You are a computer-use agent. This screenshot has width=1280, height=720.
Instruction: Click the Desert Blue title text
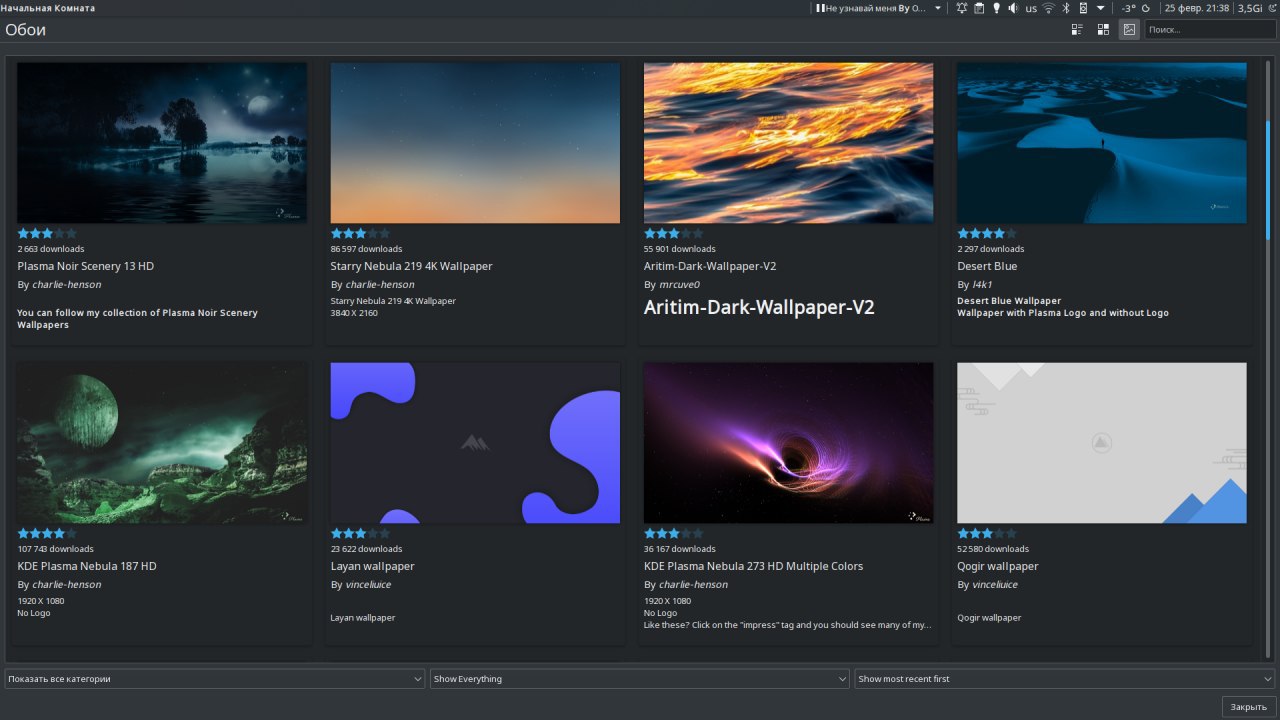pyautogui.click(x=987, y=266)
